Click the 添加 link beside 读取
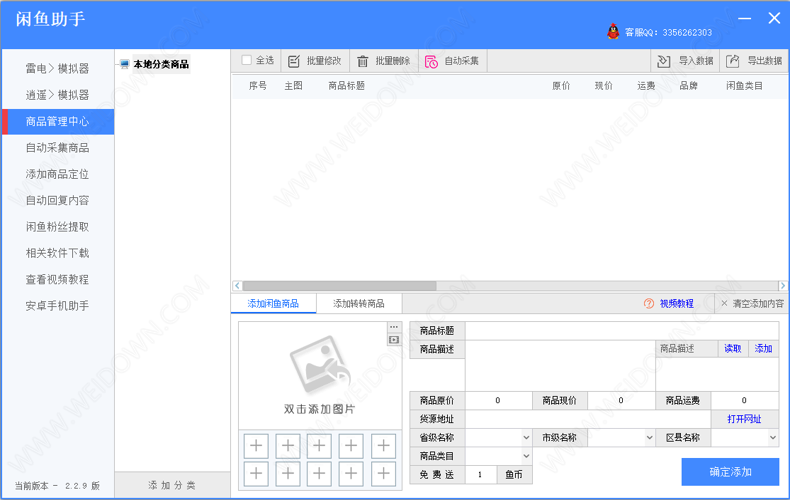This screenshot has width=790, height=500. [x=763, y=349]
